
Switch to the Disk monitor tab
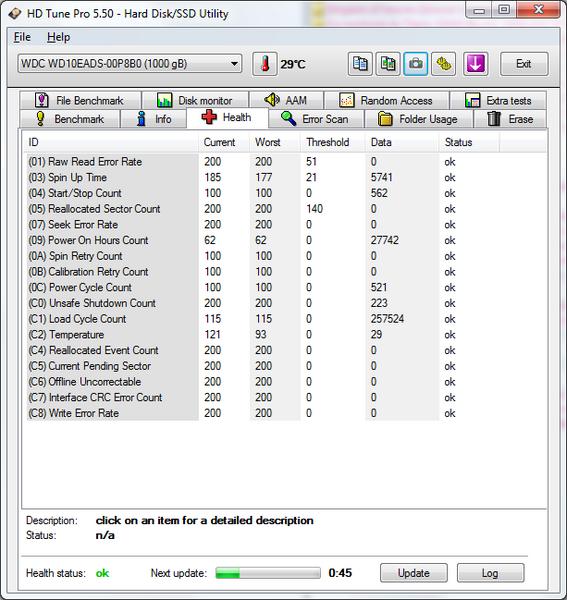pyautogui.click(x=195, y=100)
